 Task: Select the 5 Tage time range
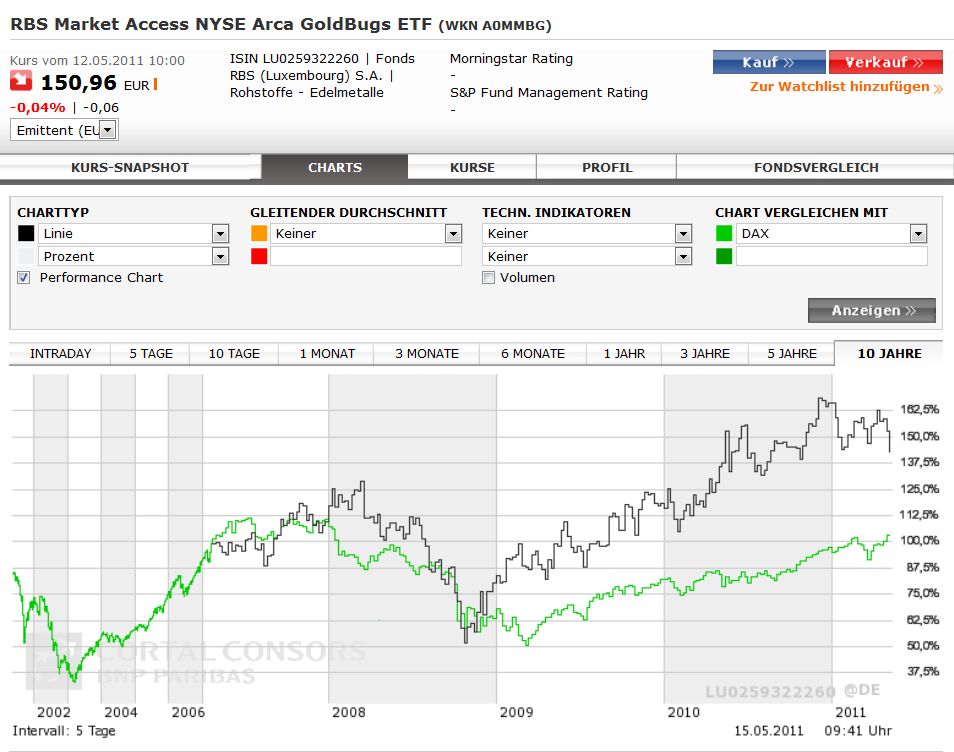[151, 353]
